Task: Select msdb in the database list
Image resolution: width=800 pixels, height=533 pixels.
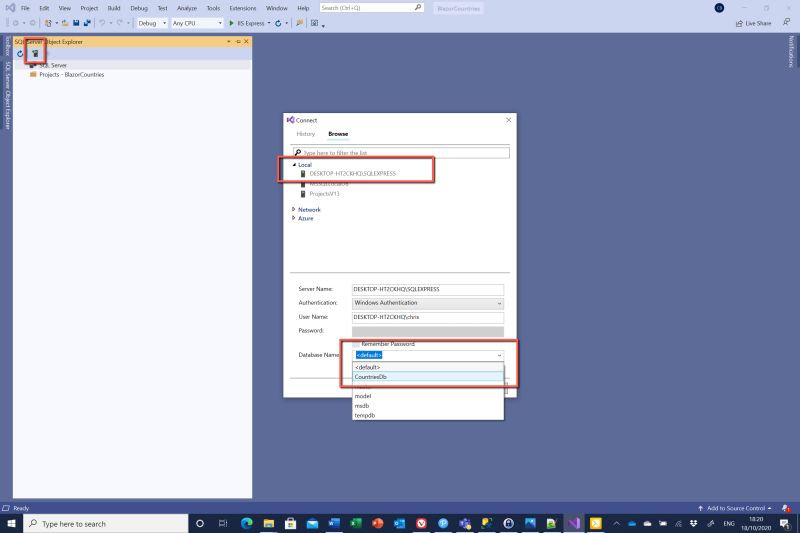Action: (428, 405)
